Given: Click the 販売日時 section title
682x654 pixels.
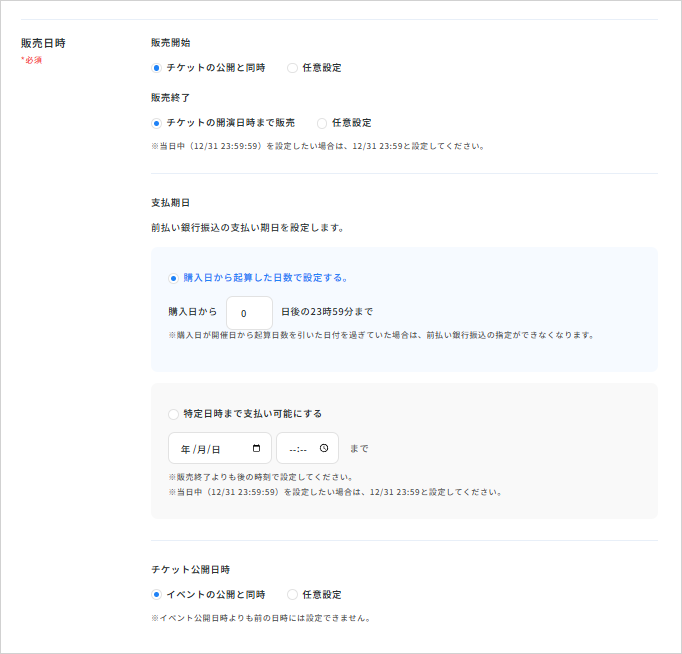Looking at the screenshot, I should tap(43, 43).
